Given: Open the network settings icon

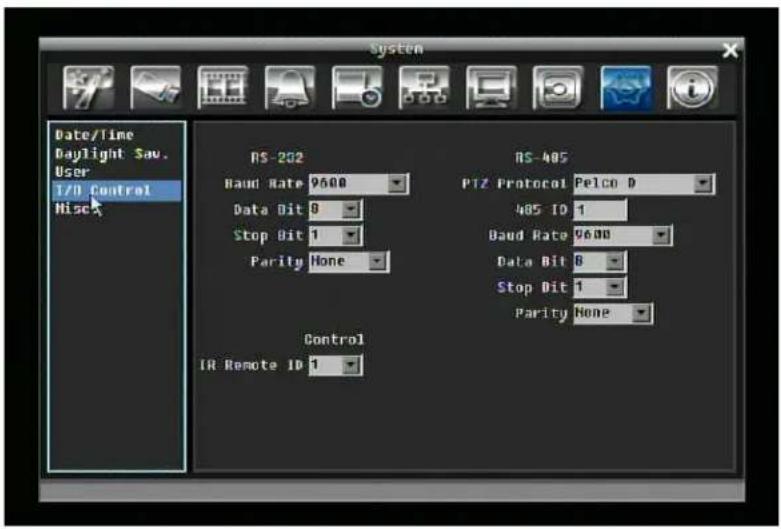Looking at the screenshot, I should point(424,88).
